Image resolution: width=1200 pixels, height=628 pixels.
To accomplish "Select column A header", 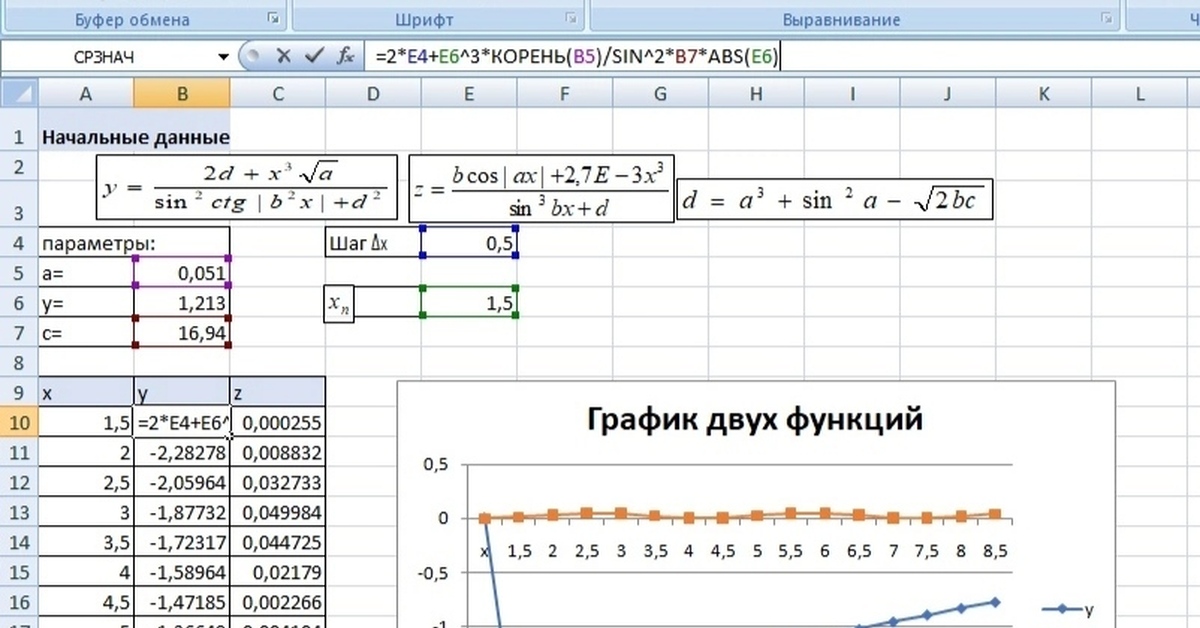I will coord(85,94).
